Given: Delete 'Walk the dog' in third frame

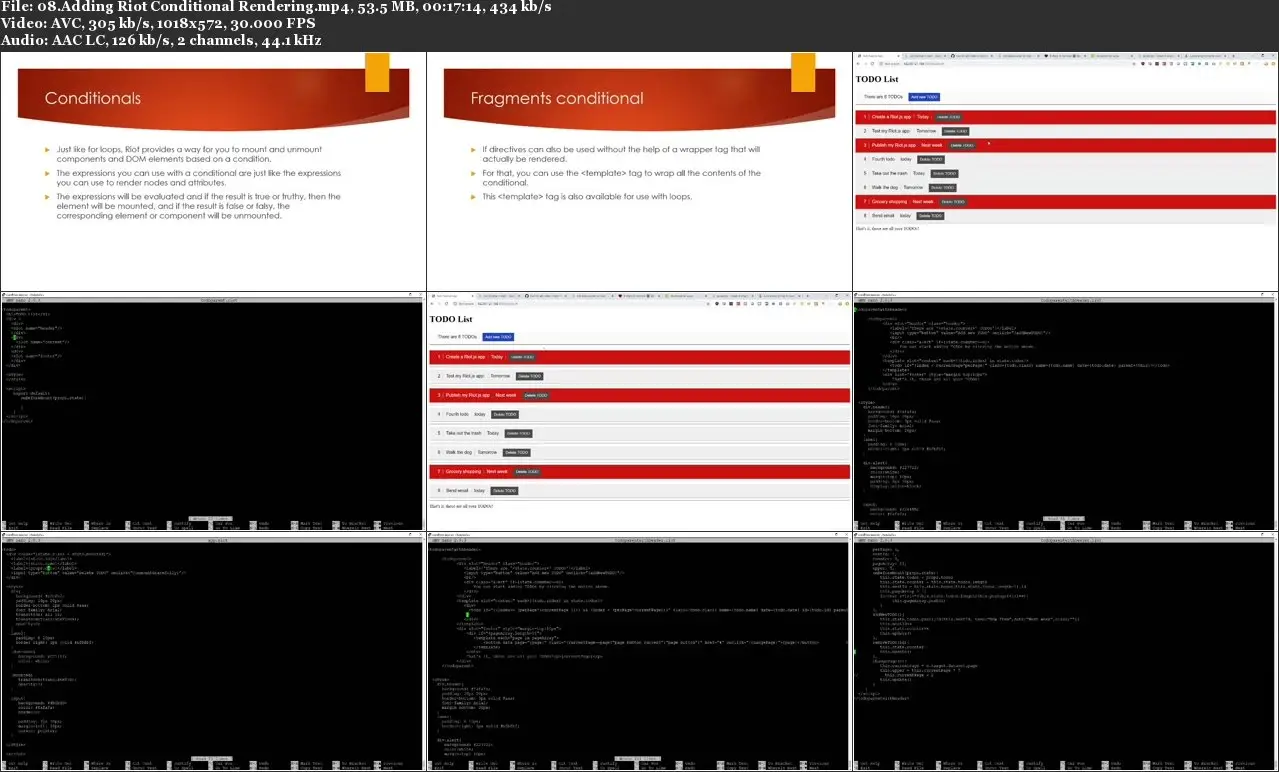Looking at the screenshot, I should [x=943, y=187].
